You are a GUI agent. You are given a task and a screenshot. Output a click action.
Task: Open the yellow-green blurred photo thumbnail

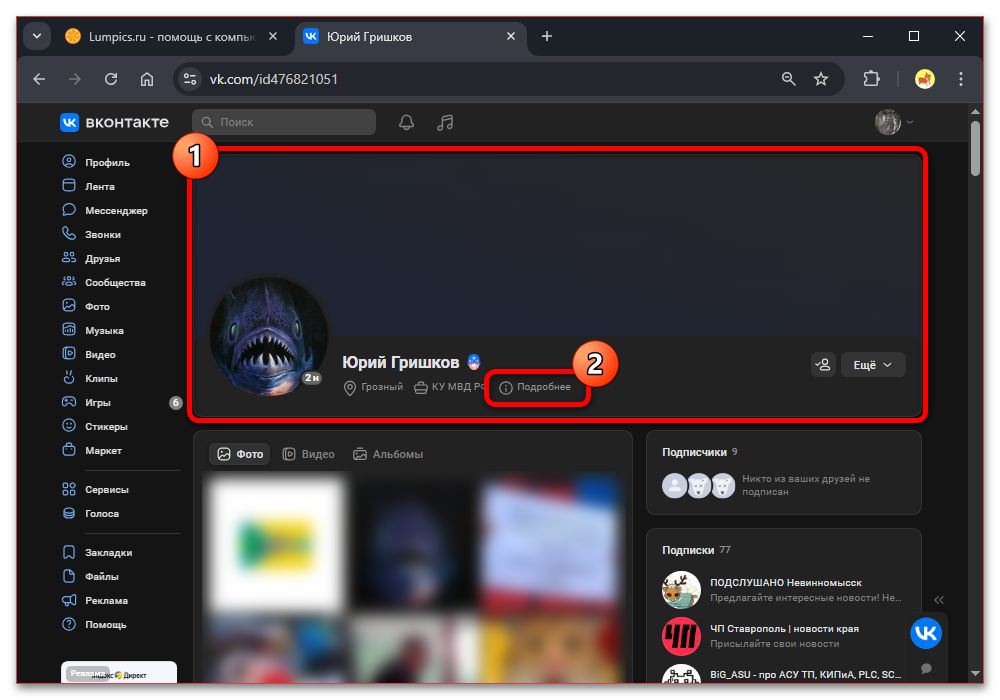pyautogui.click(x=276, y=543)
